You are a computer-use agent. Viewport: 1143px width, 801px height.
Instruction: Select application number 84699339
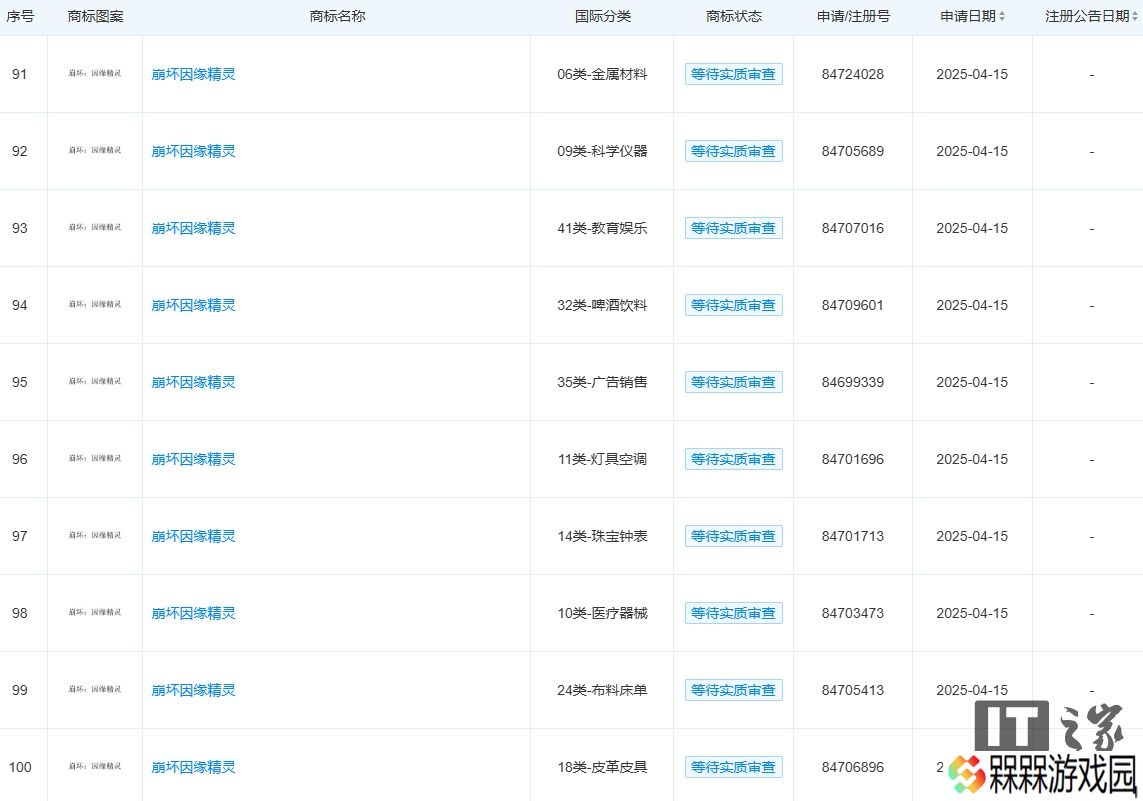coord(853,382)
